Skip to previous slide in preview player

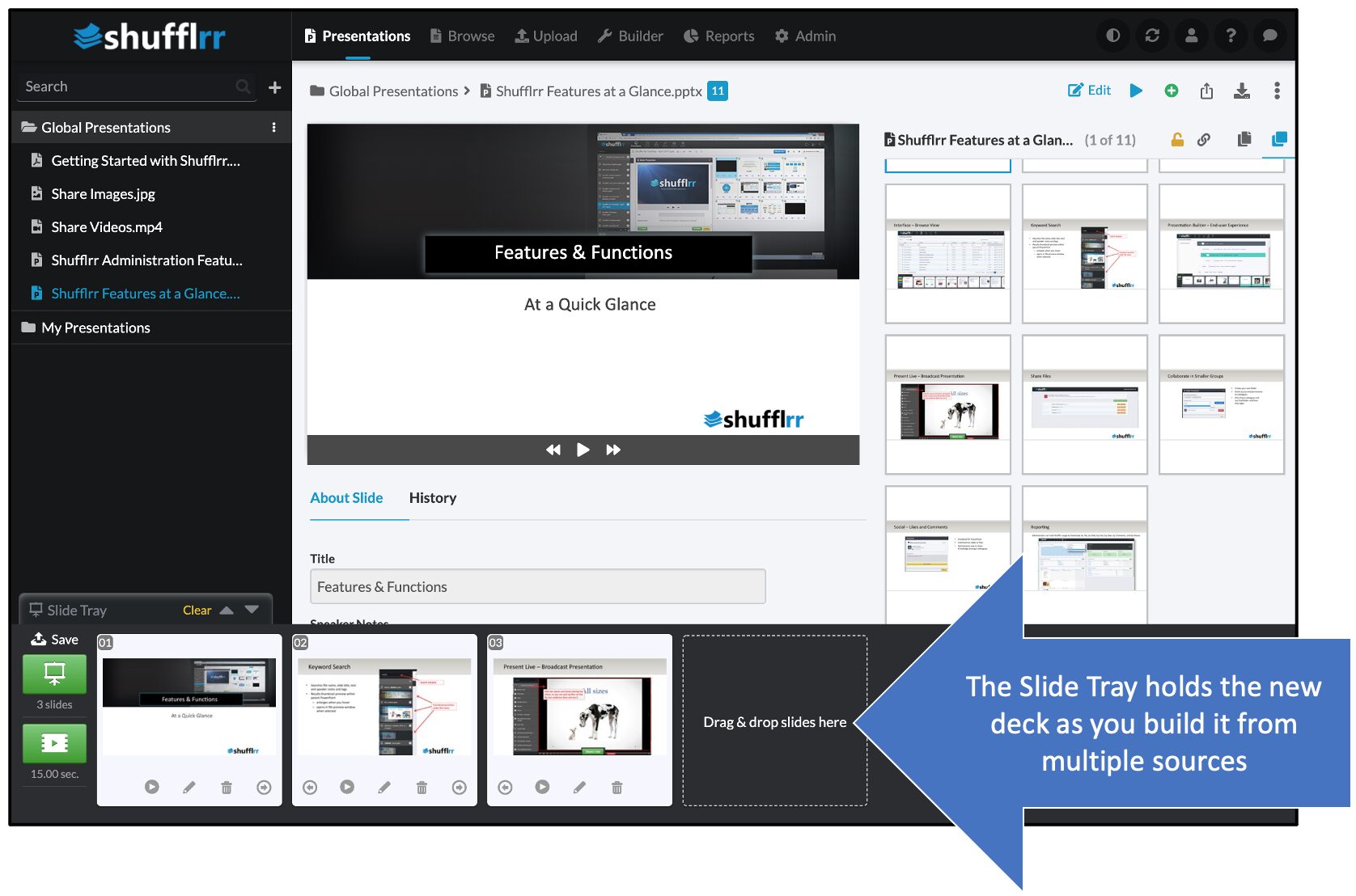click(553, 450)
